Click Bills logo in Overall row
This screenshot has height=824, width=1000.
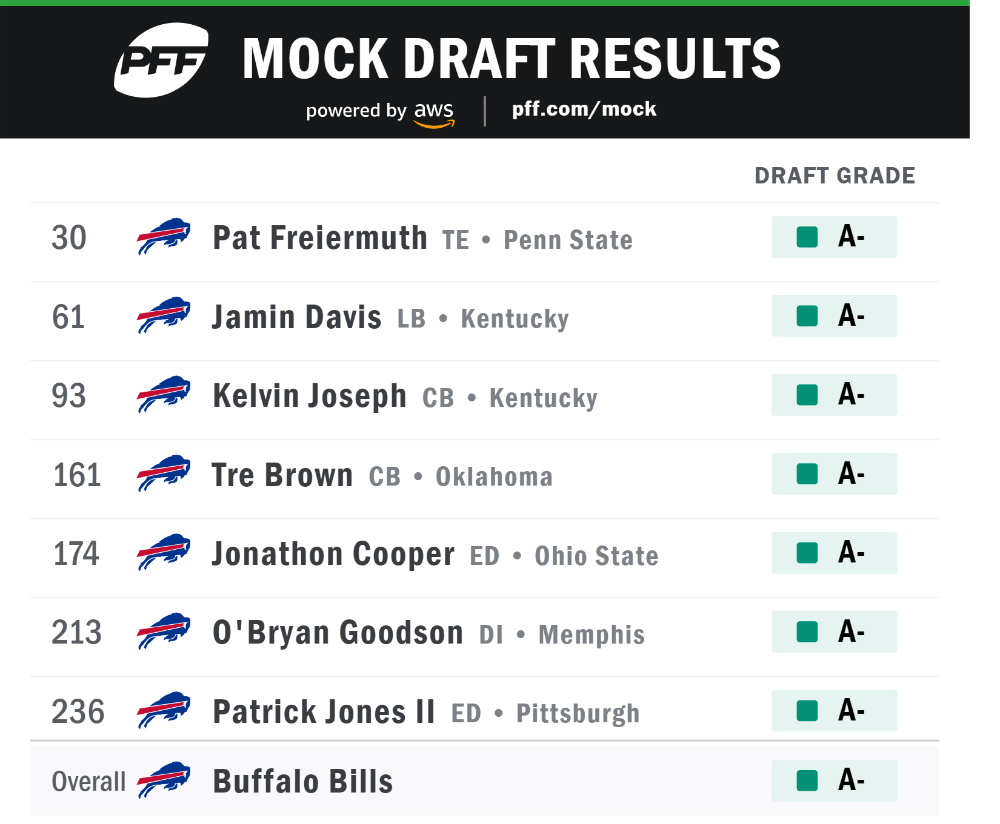163,781
